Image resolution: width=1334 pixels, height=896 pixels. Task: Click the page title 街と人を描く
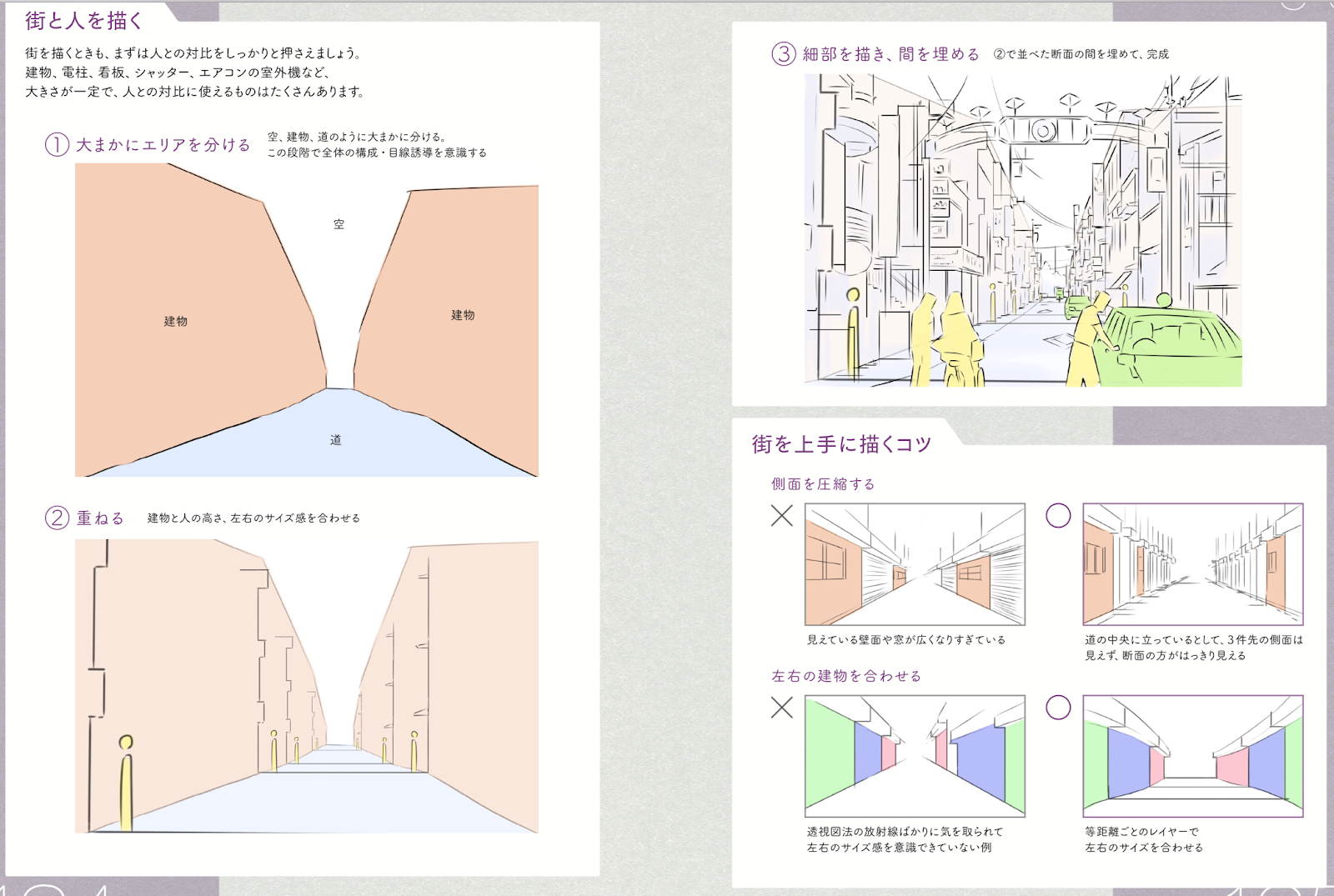pyautogui.click(x=84, y=20)
